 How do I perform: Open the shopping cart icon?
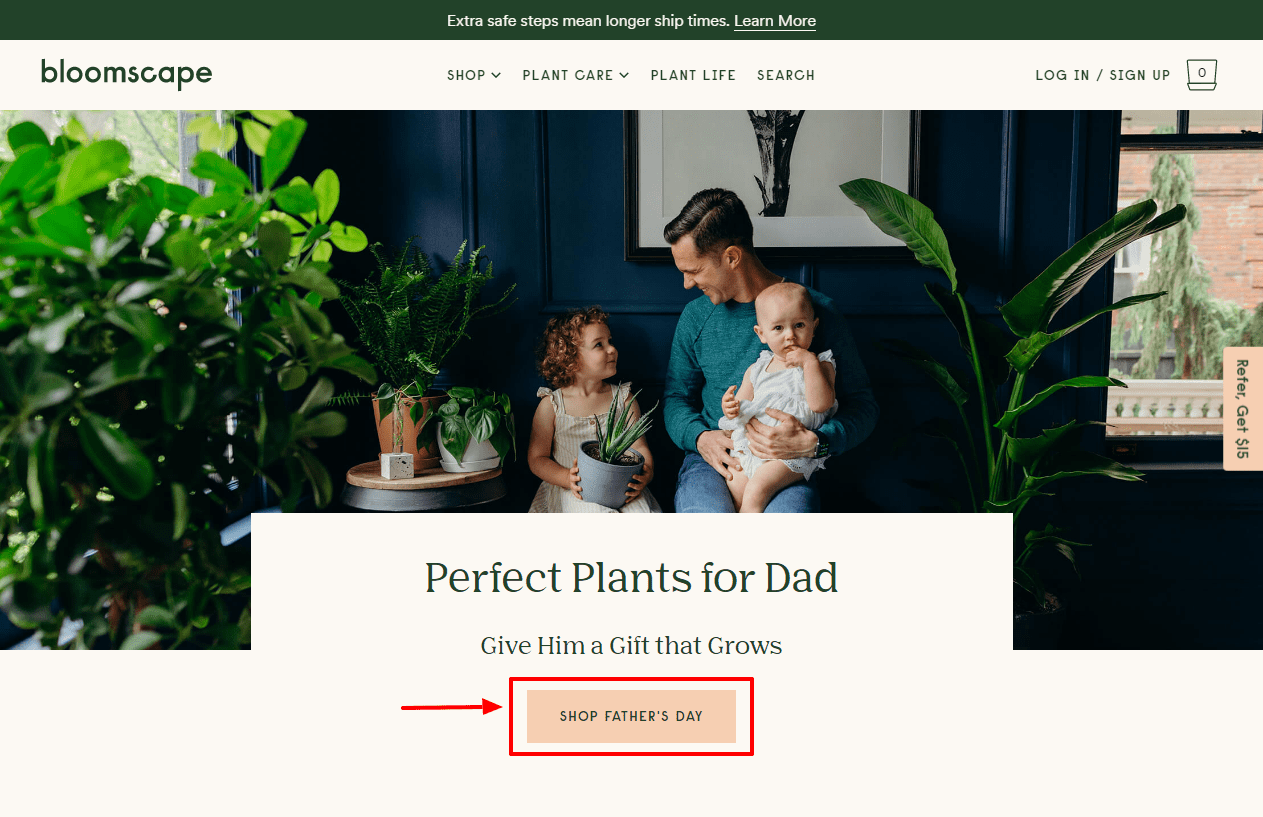pos(1201,75)
